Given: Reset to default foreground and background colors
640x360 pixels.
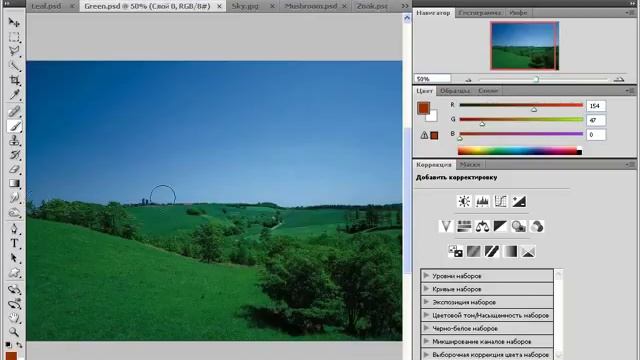Looking at the screenshot, I should [x=8, y=345].
